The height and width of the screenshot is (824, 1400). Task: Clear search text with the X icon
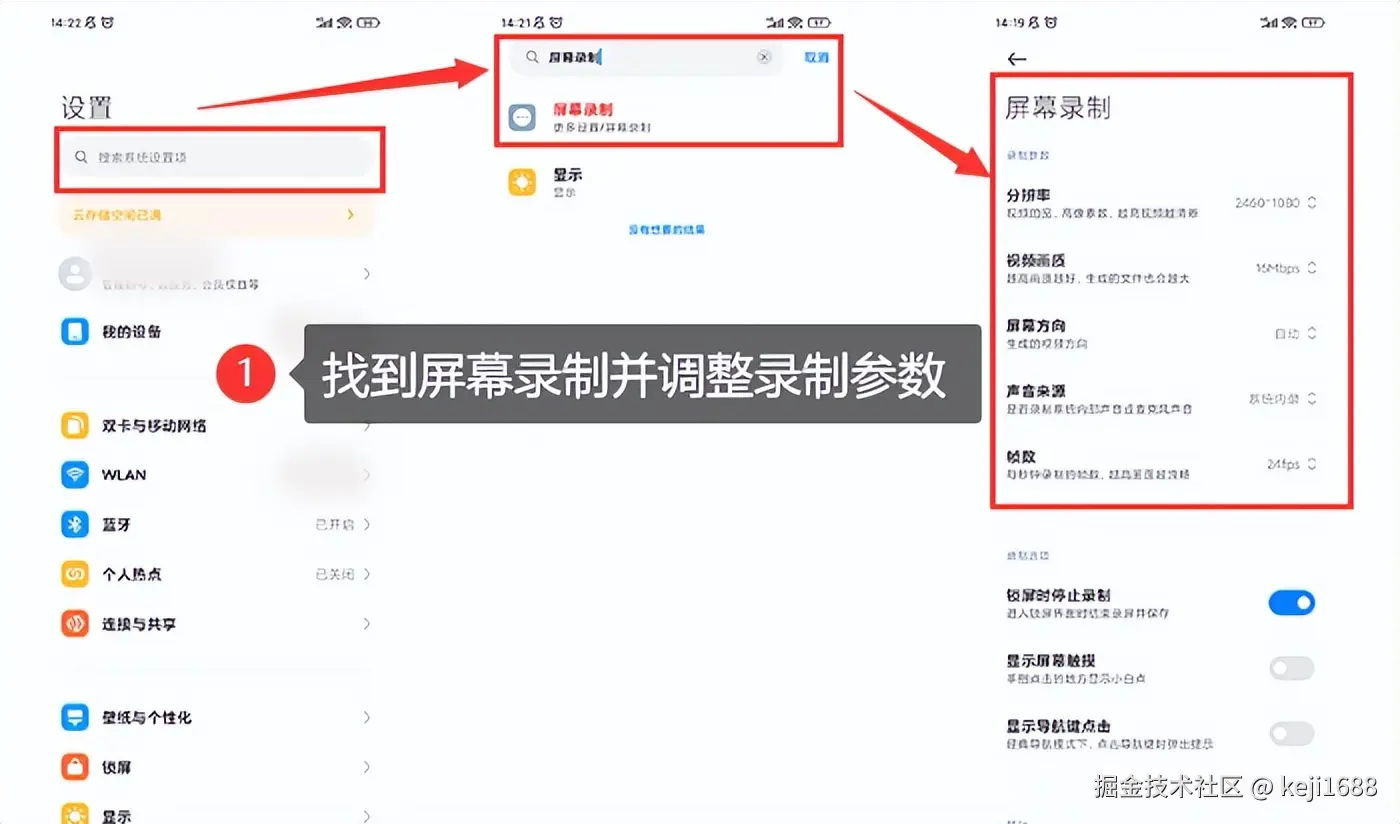(765, 57)
